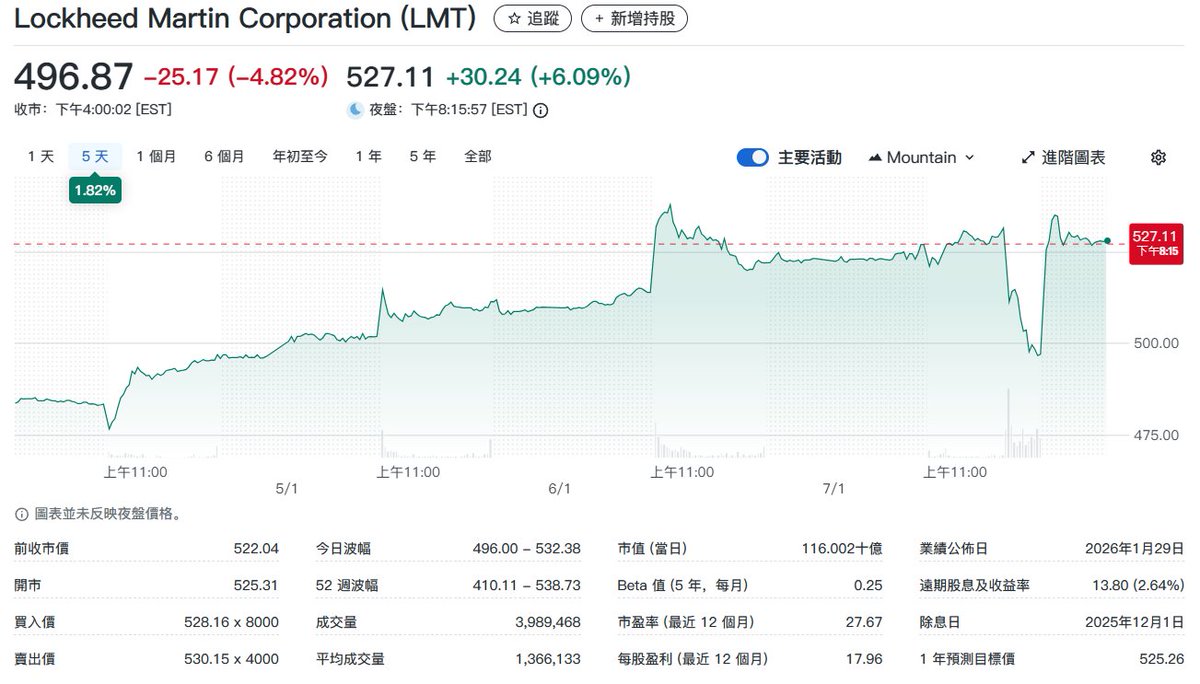Click the star icon inside the 追蹤 button
The width and height of the screenshot is (1200, 684).
(513, 18)
